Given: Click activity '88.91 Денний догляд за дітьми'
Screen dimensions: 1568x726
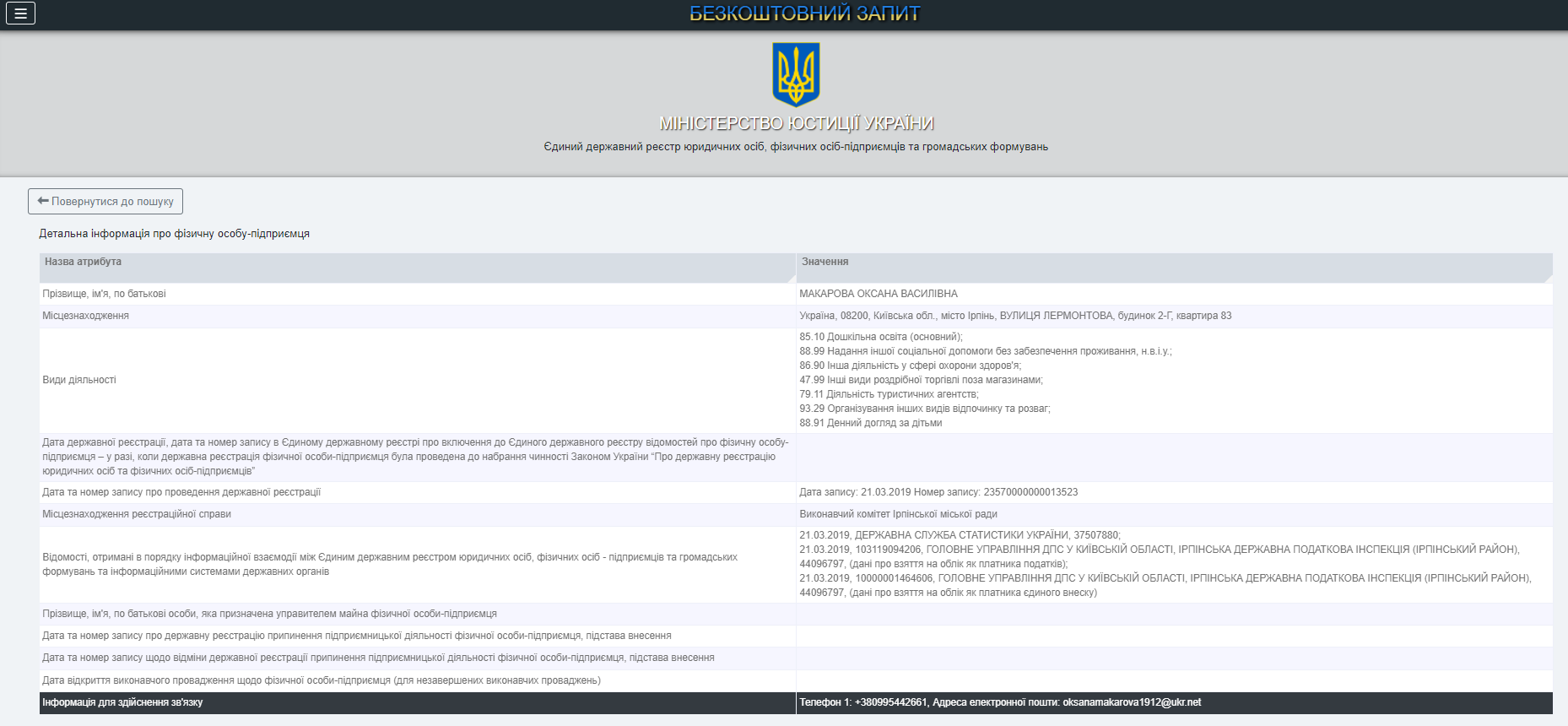Looking at the screenshot, I should point(870,423).
